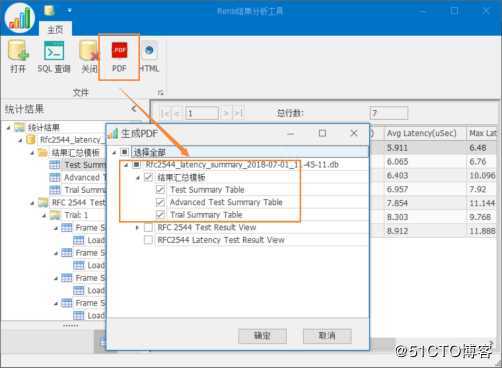
Task: Click the Trial Summary table icon in sidebar
Action: pyautogui.click(x=55, y=190)
